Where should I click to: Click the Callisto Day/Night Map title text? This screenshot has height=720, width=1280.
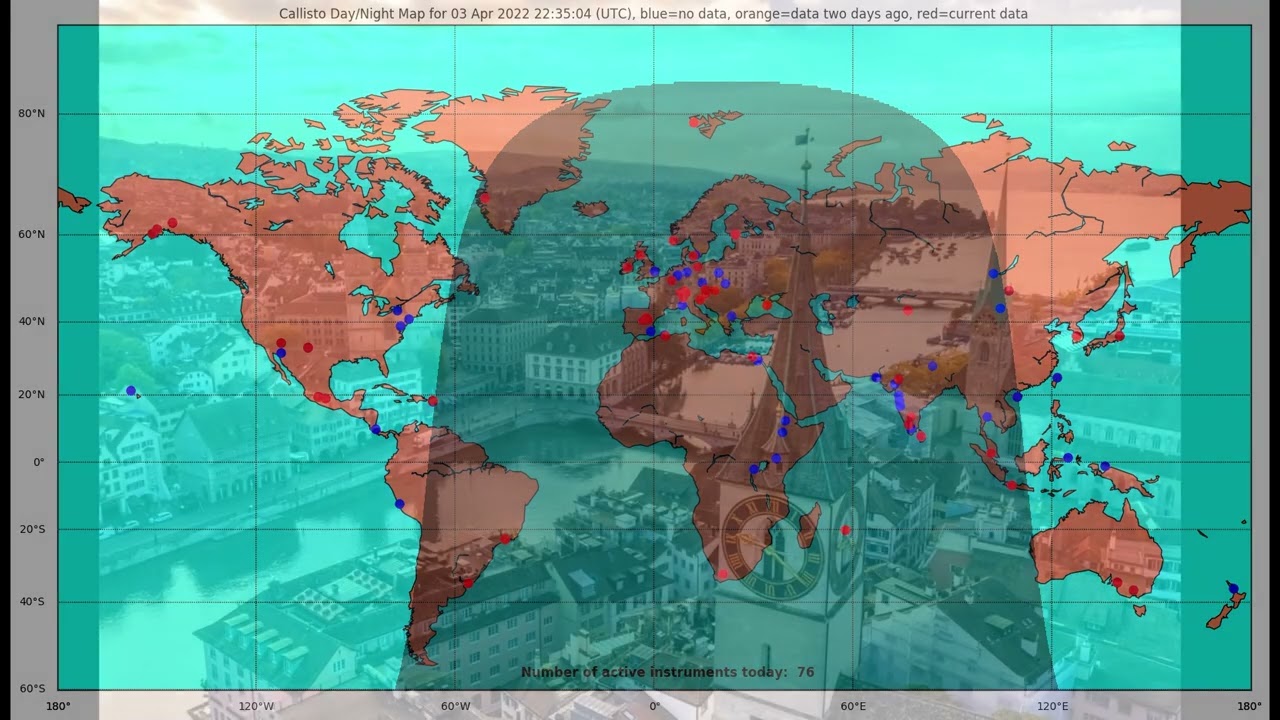[653, 14]
